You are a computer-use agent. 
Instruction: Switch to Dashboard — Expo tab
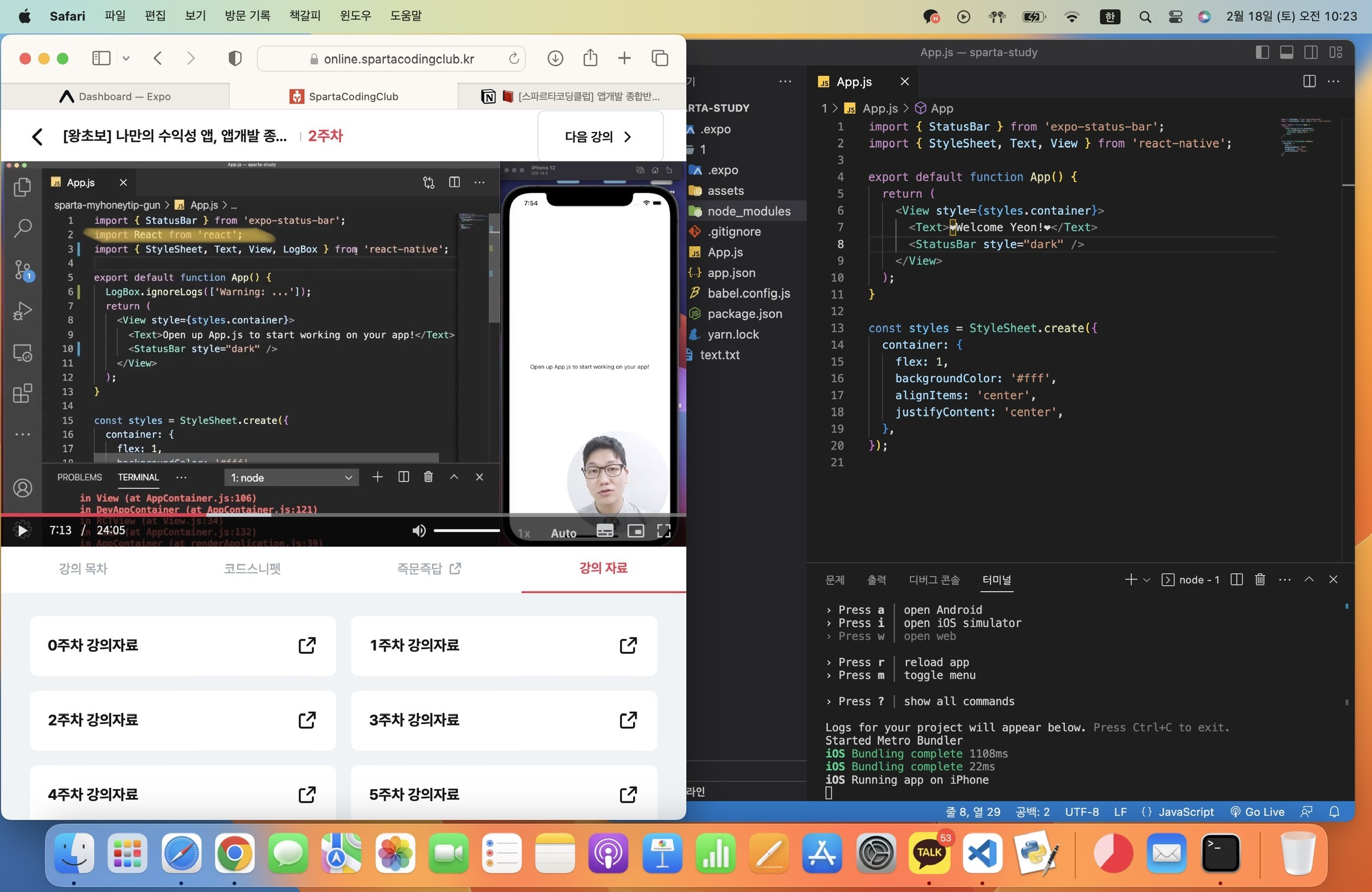[115, 96]
